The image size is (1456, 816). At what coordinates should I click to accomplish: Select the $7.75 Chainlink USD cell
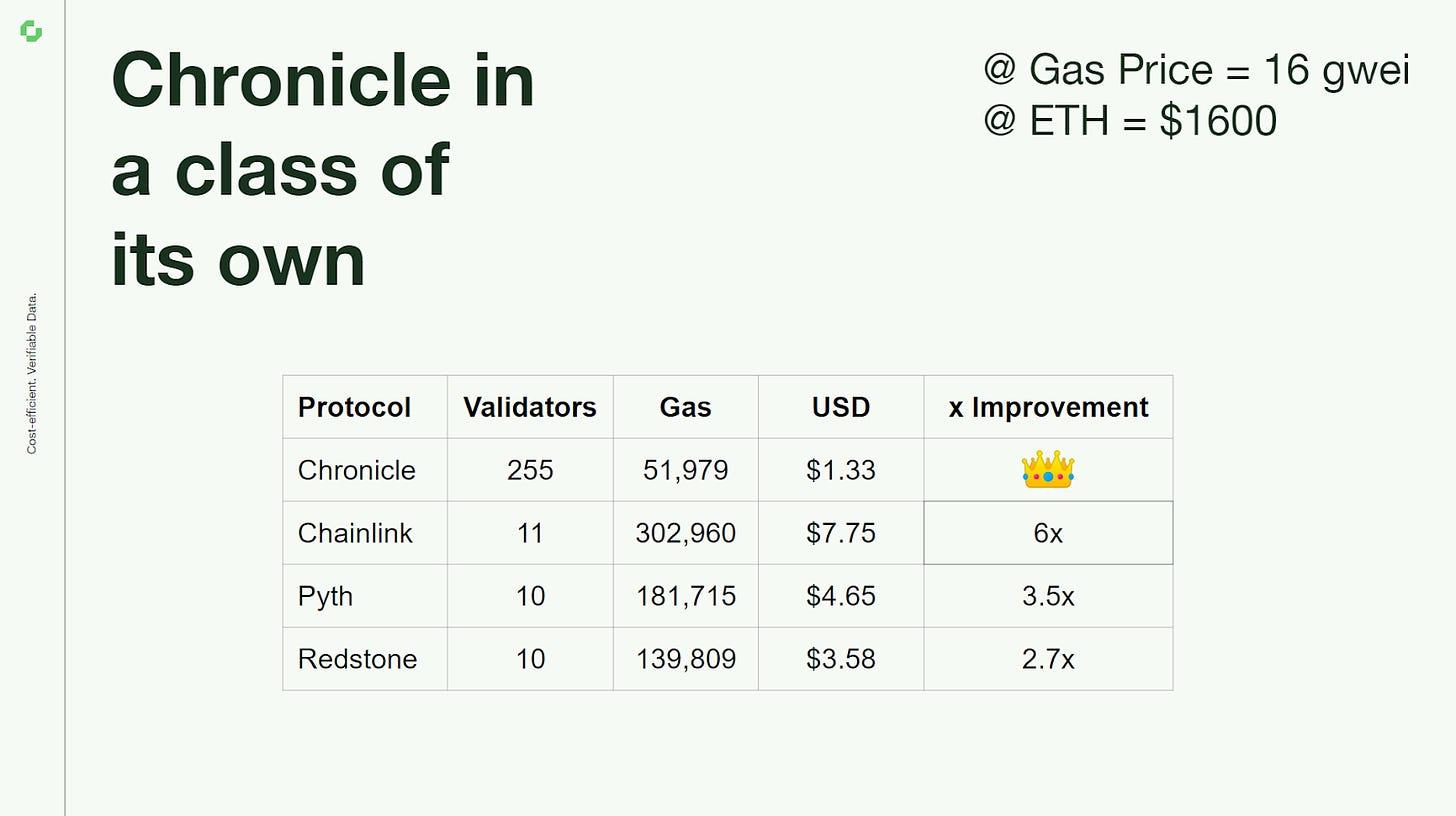click(840, 533)
